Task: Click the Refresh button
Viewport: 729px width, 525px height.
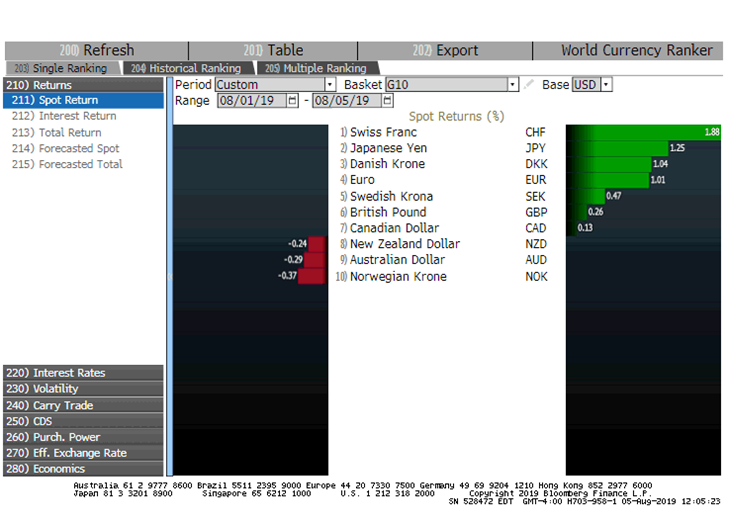Action: click(96, 51)
